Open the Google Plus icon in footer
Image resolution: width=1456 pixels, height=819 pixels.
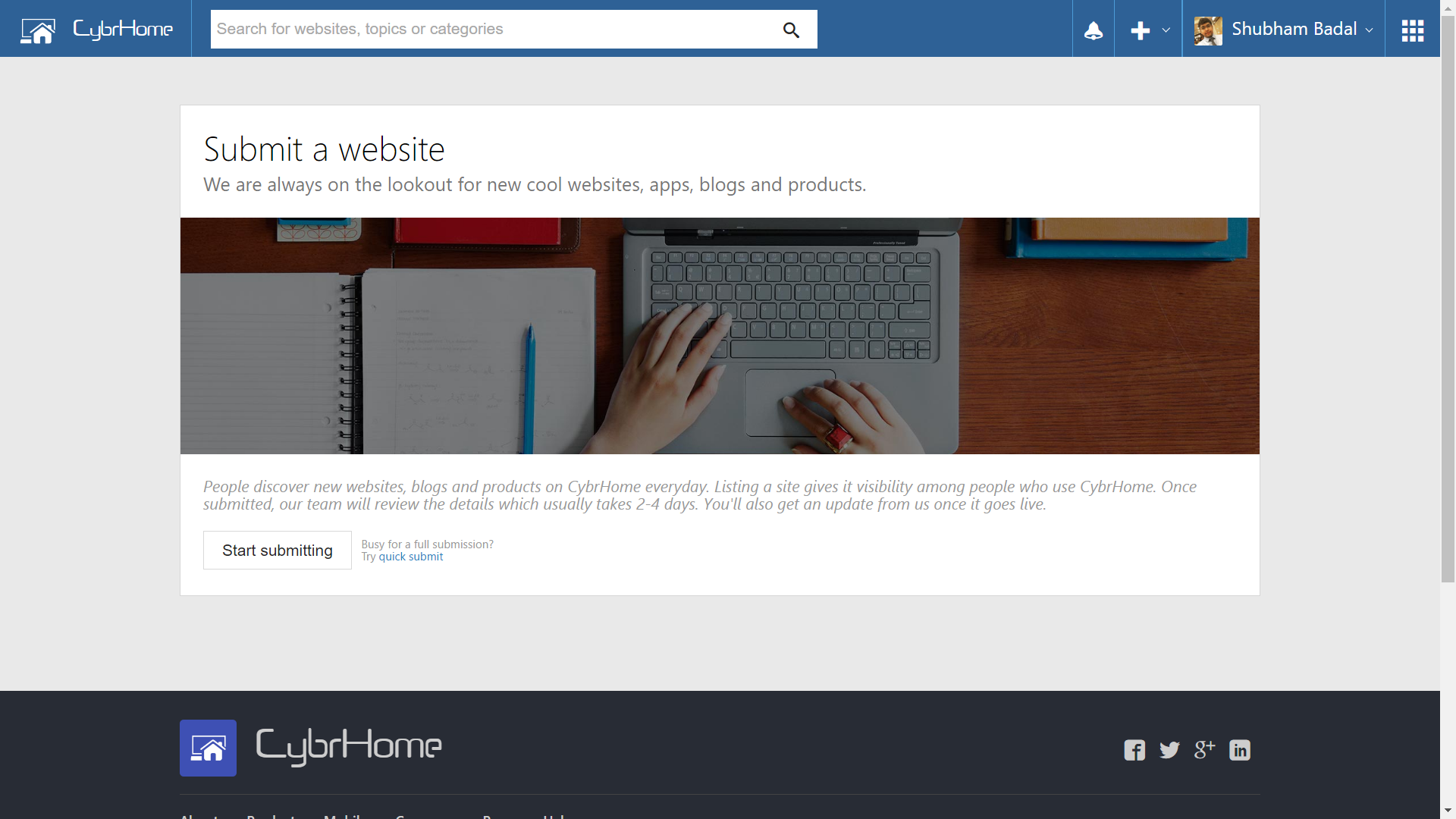click(x=1204, y=749)
